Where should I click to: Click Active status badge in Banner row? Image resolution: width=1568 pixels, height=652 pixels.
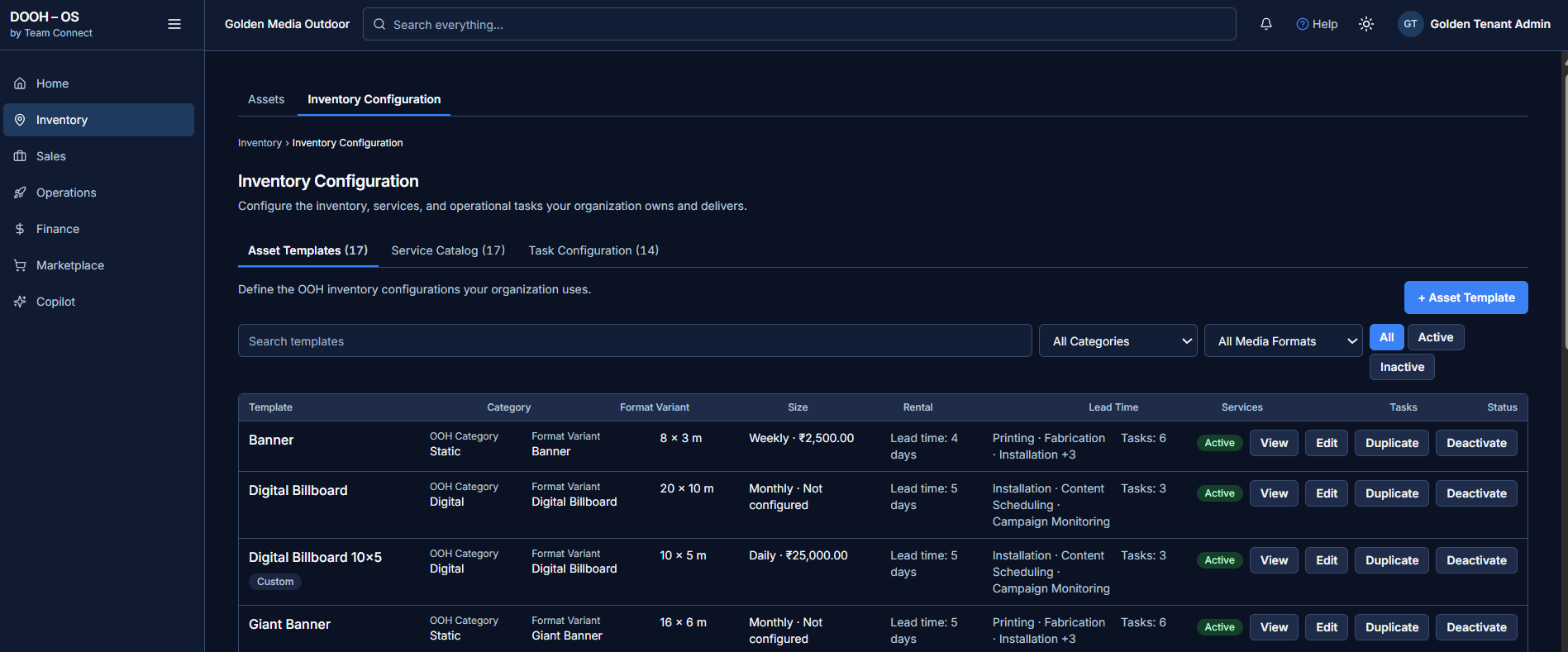[x=1219, y=443]
